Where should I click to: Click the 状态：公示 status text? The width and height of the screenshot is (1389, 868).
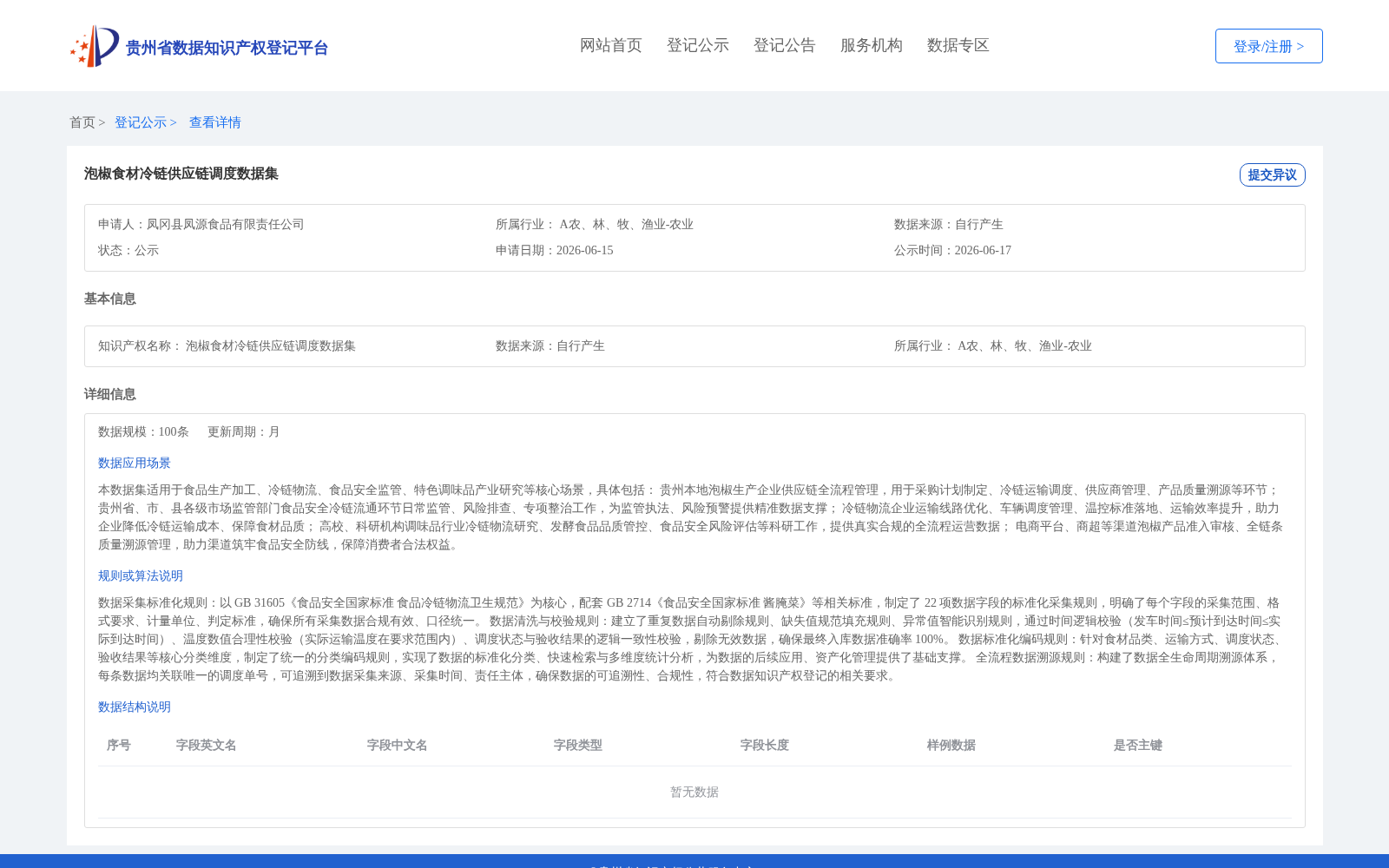coord(128,250)
